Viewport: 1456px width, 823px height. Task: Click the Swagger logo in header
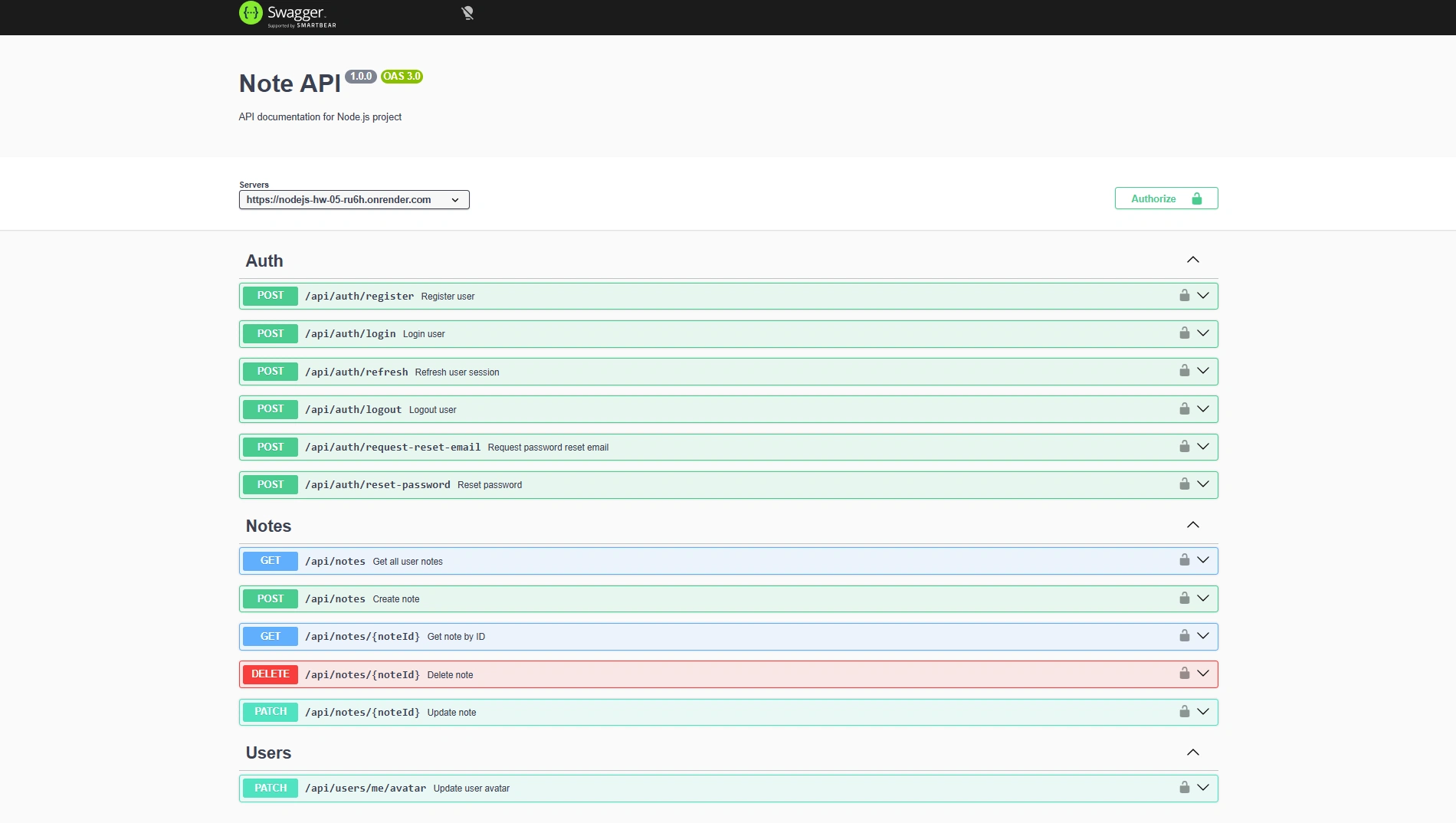287,14
